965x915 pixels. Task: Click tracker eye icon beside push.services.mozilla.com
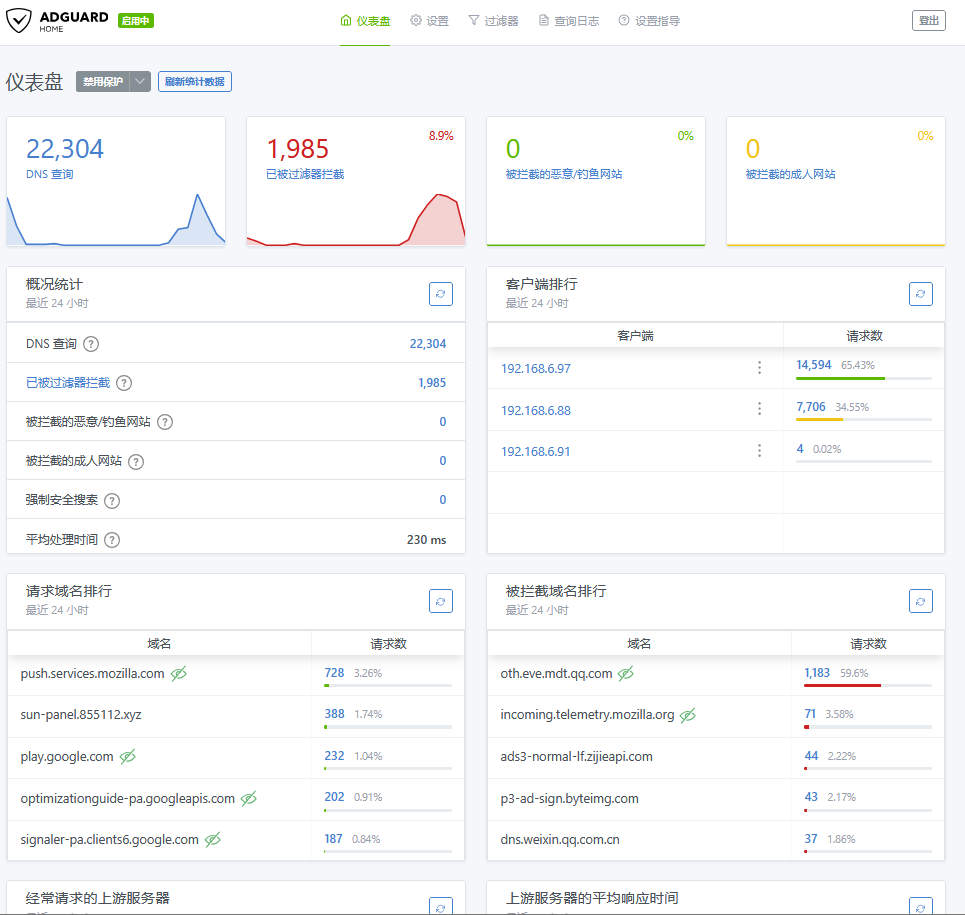tap(179, 674)
